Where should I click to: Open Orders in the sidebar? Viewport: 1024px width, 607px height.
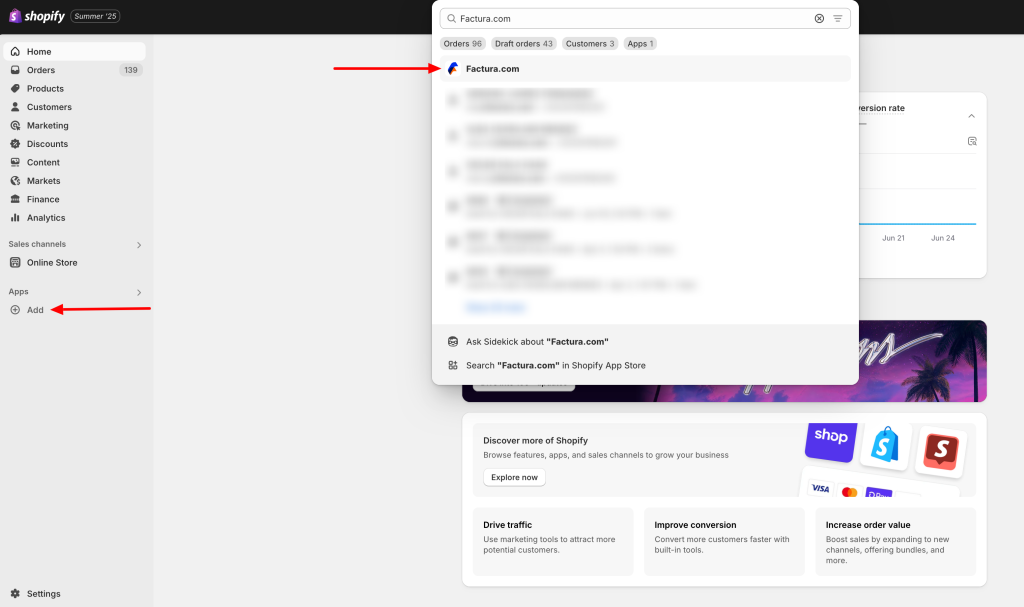pyautogui.click(x=74, y=70)
